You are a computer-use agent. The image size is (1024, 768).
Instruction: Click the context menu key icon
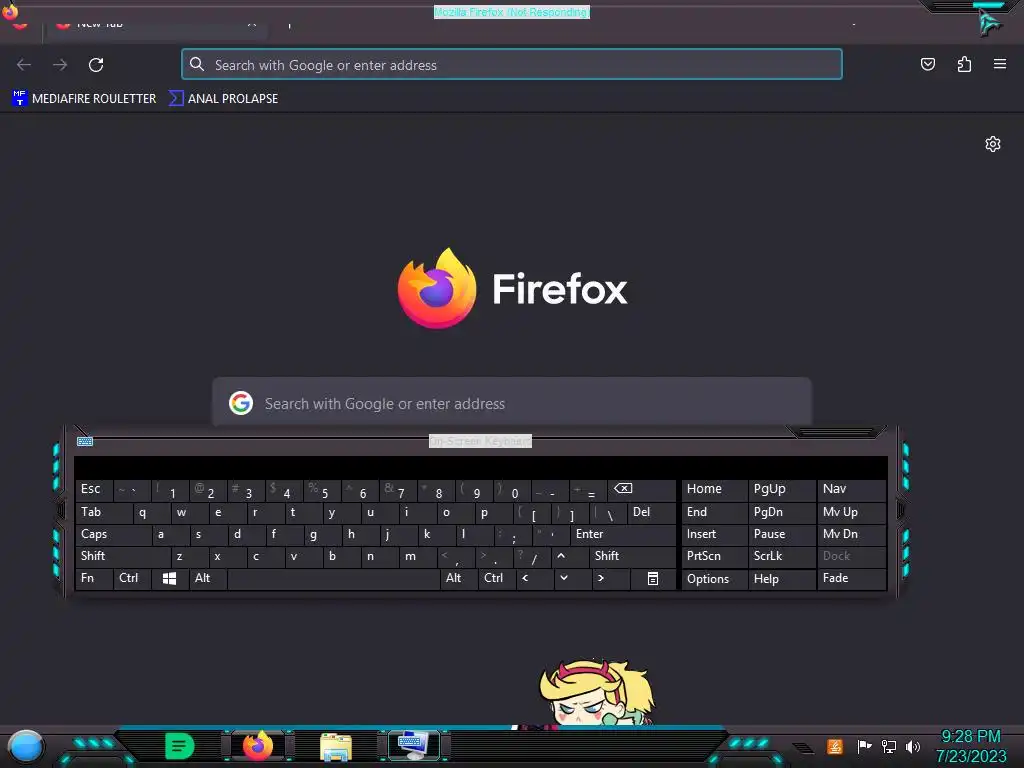(652, 579)
